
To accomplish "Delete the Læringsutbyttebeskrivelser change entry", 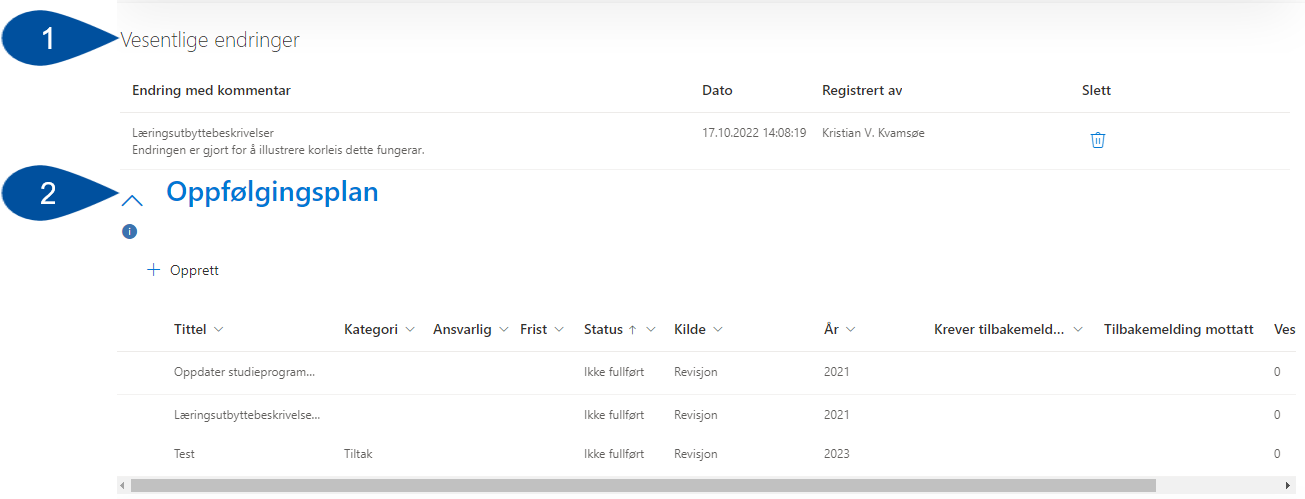I will pyautogui.click(x=1097, y=140).
